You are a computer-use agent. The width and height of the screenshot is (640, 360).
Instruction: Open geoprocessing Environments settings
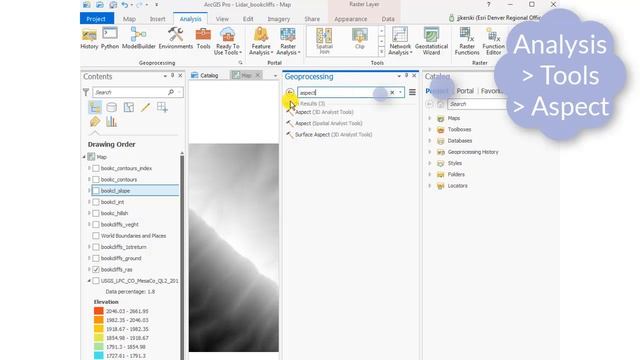(176, 39)
